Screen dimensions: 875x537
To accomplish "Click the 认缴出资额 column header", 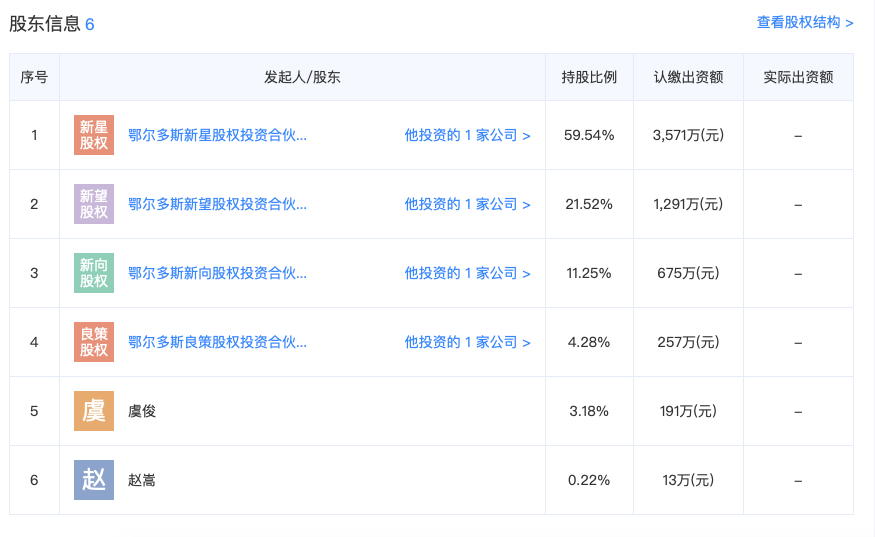I will 688,77.
